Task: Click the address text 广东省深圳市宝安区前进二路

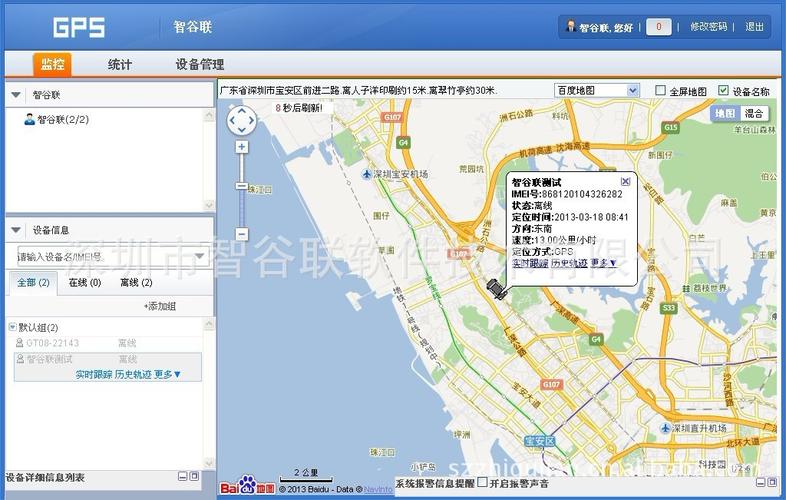Action: [x=280, y=91]
